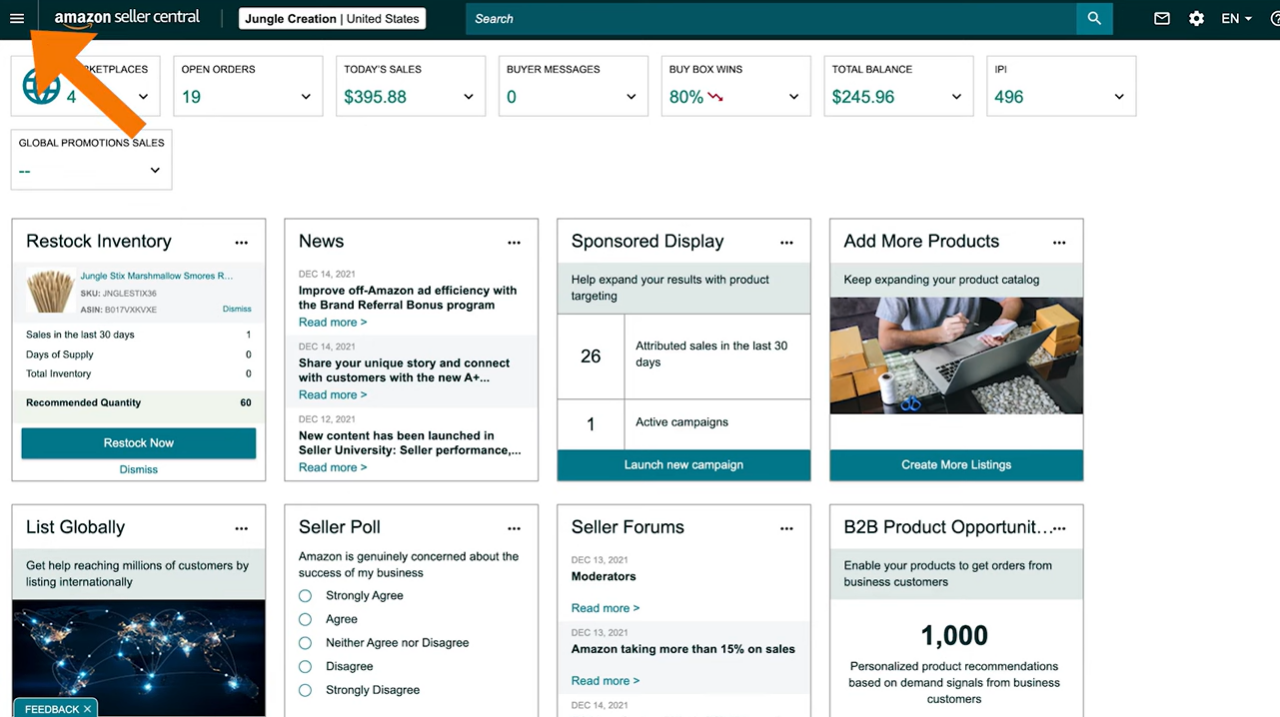Screen dimensions: 1280x717
Task: Open the Add More Products card options menu
Action: (x=1059, y=242)
